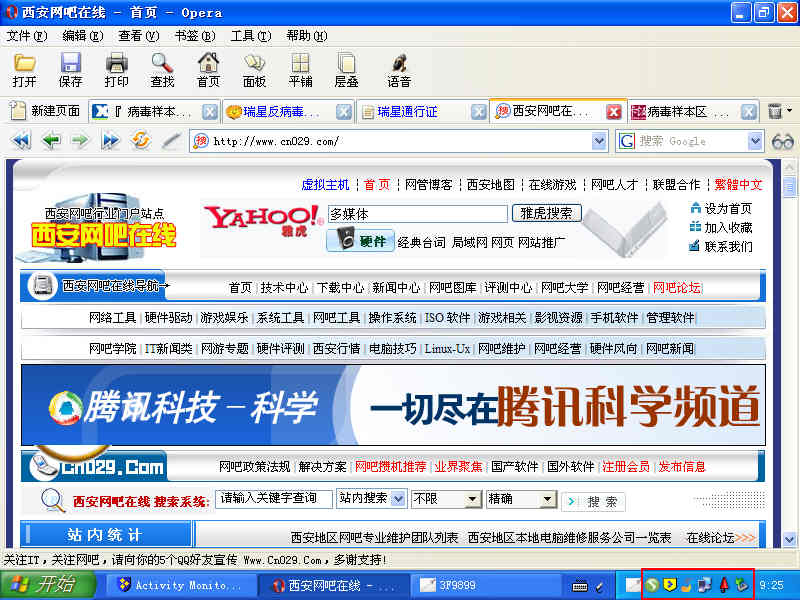This screenshot has height=600, width=800.
Task: Expand the Google search engine dropdown
Action: click(755, 141)
